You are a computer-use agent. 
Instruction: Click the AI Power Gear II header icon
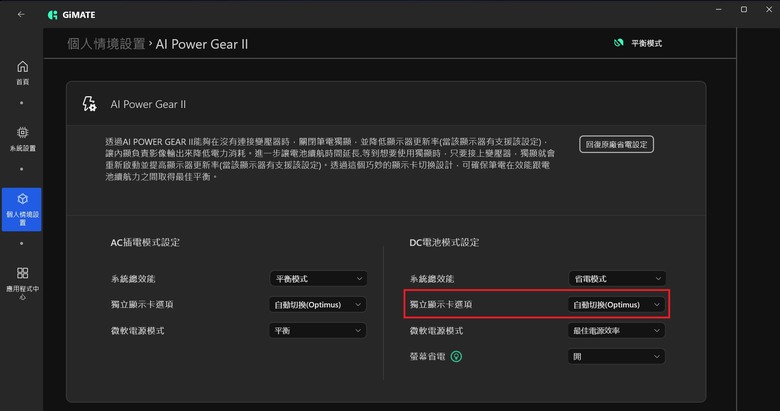point(90,104)
